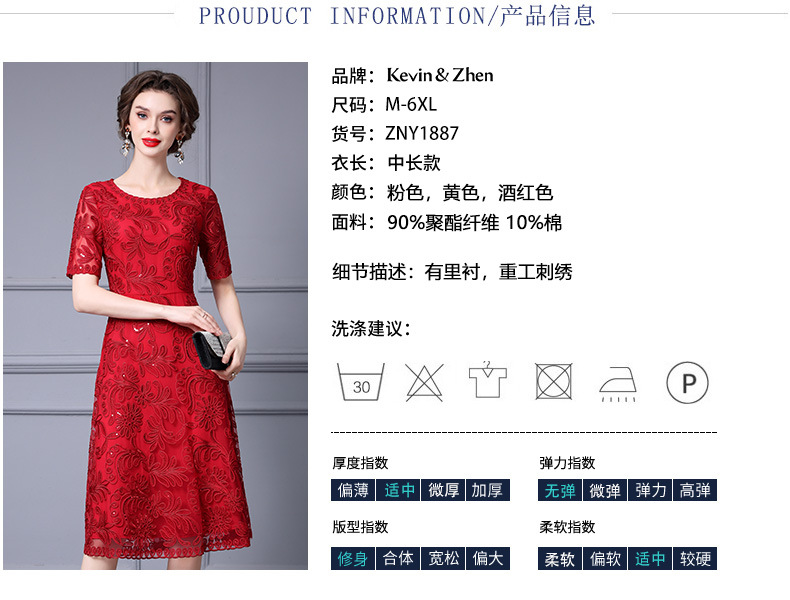Viewport: 790px width, 600px height.
Task: Click the 产品信息 section heading
Action: (548, 15)
